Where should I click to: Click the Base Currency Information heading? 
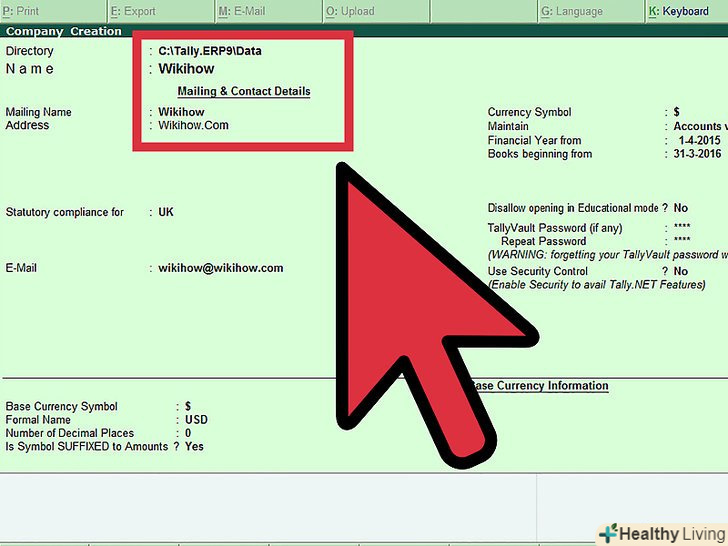pyautogui.click(x=539, y=386)
